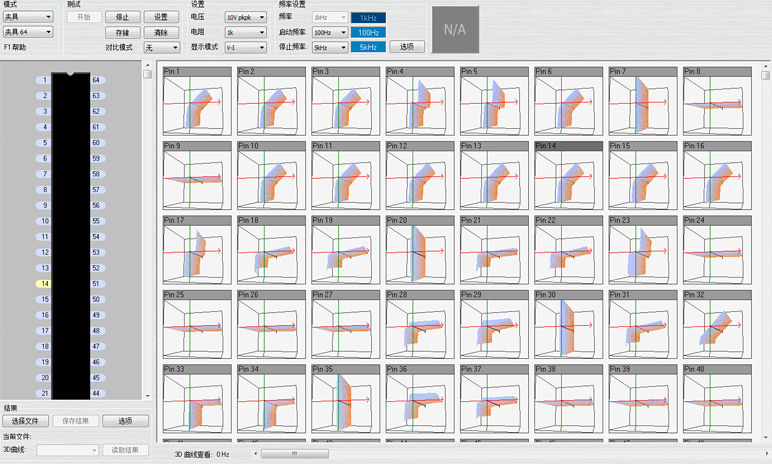Select the Pin 14 curve plot
The width and height of the screenshot is (772, 466).
point(568,180)
